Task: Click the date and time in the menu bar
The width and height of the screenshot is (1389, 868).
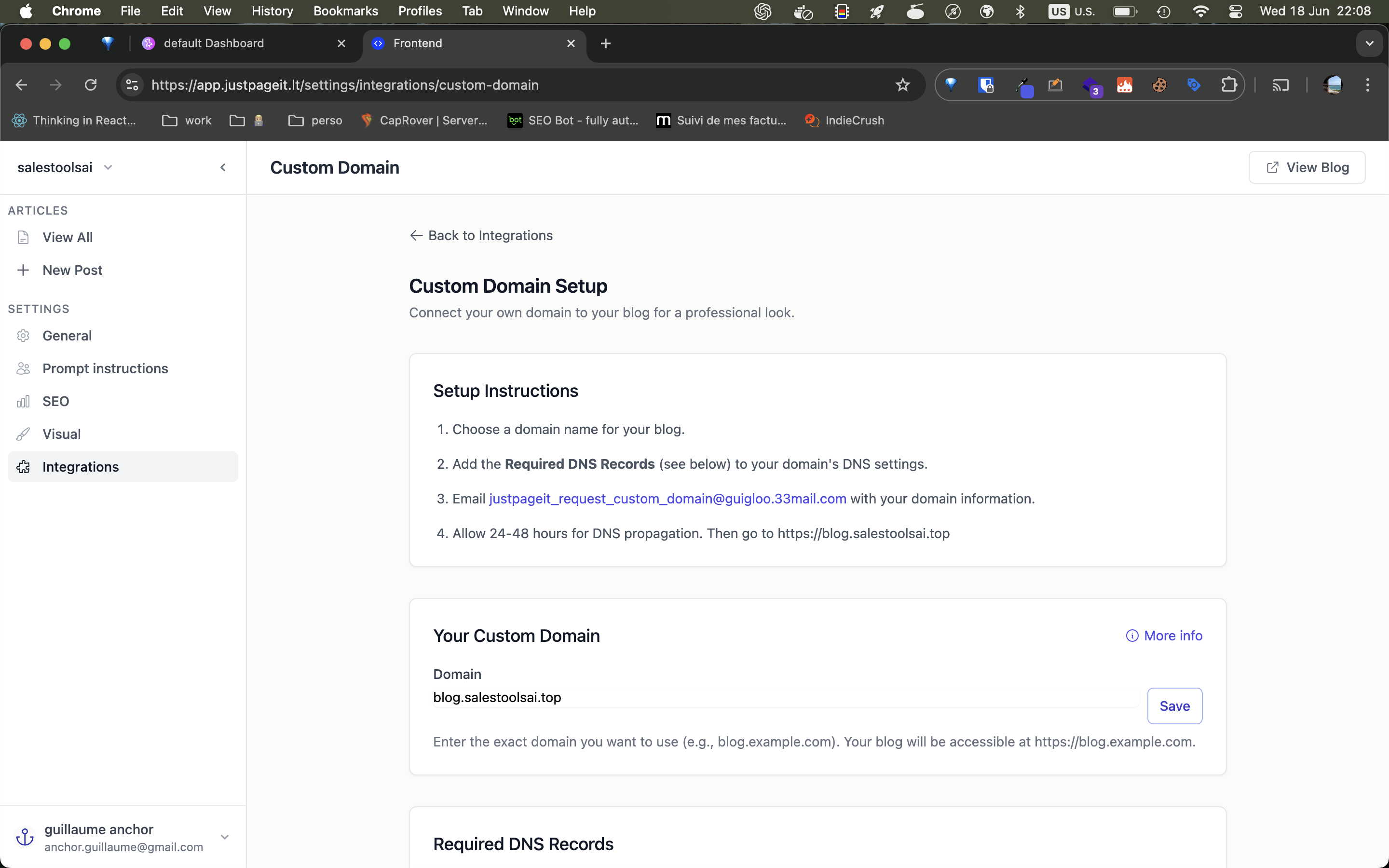Action: (x=1315, y=11)
